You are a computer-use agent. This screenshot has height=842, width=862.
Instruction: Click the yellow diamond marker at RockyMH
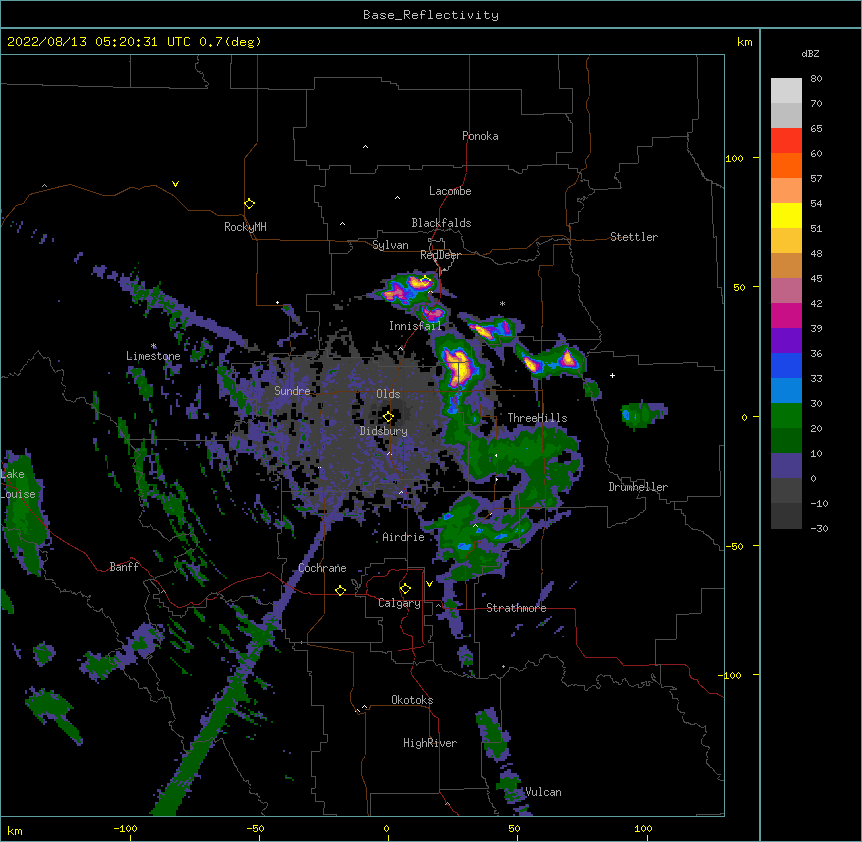[249, 204]
